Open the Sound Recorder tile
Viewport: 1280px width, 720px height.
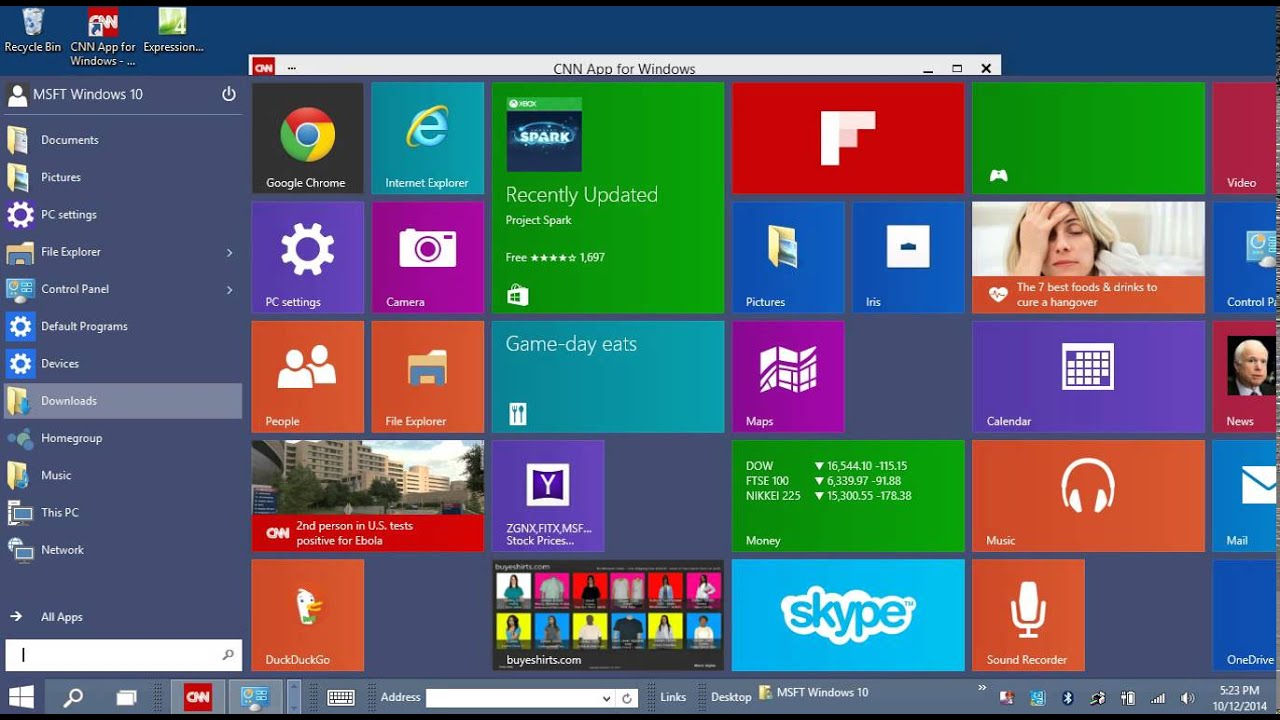(1028, 614)
